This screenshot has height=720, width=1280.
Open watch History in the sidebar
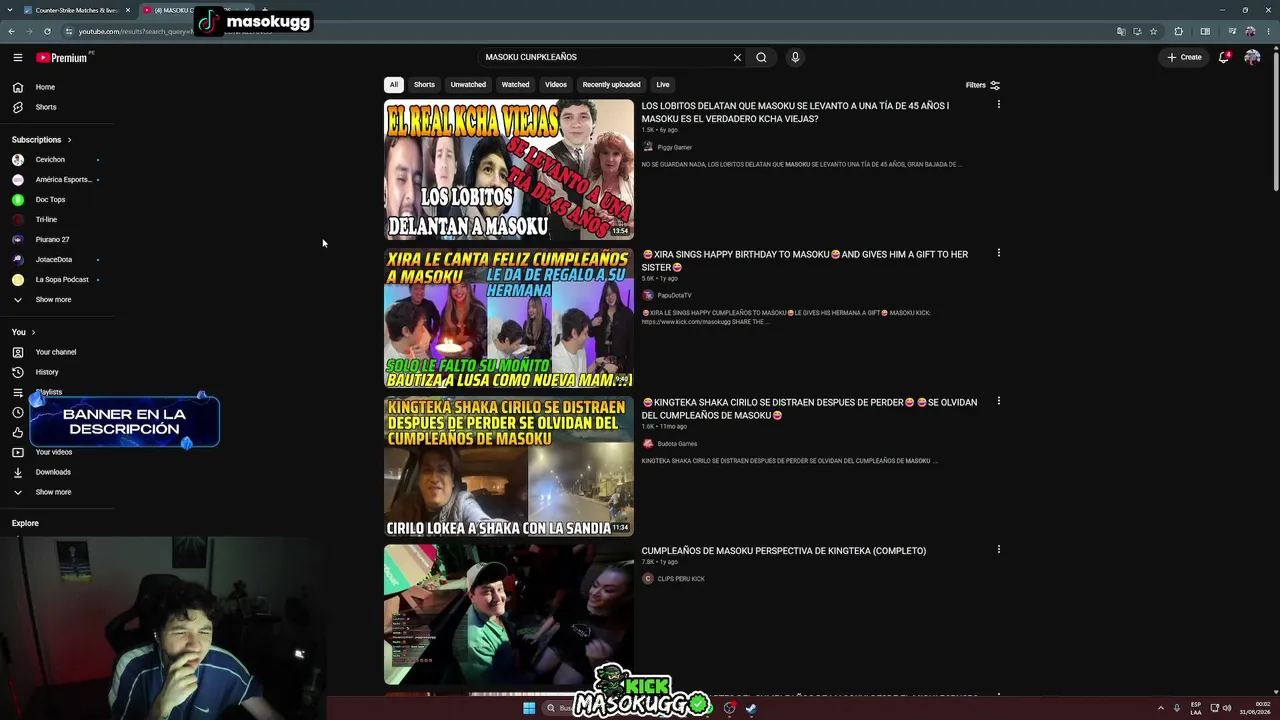(58, 372)
